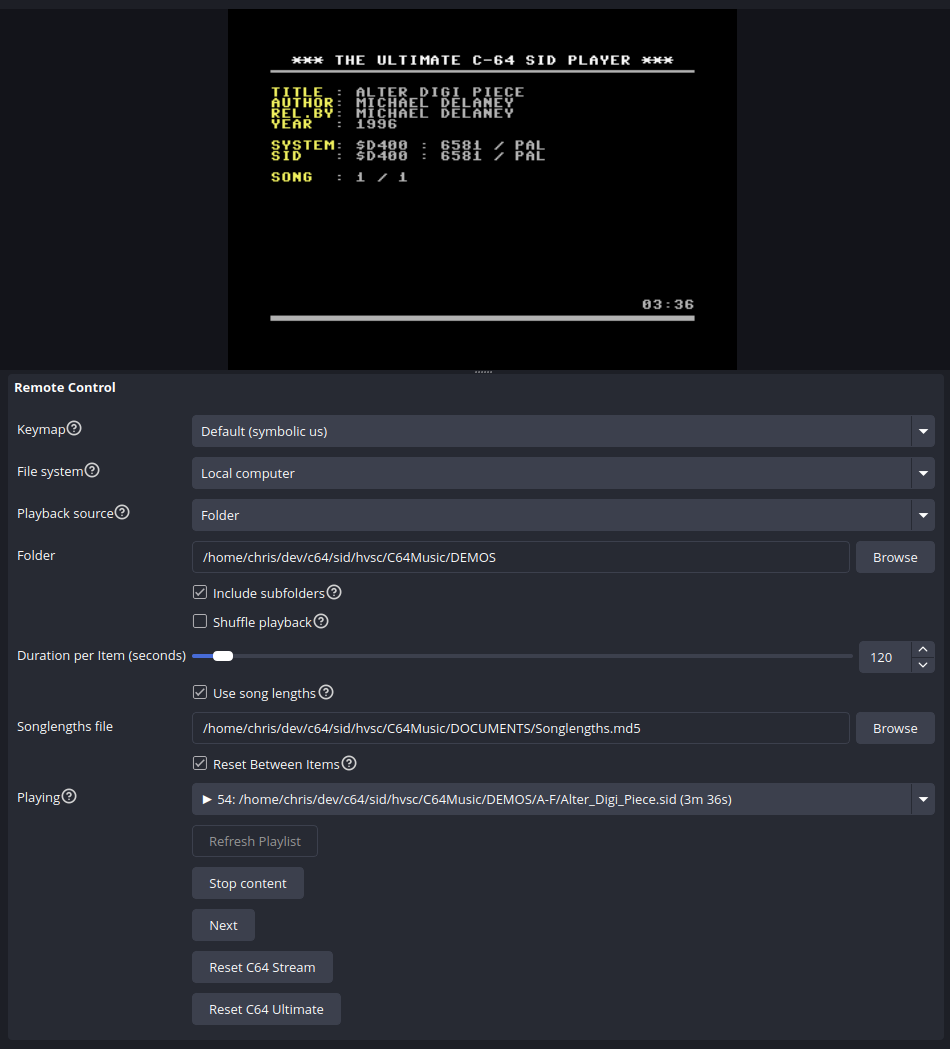The image size is (950, 1049).
Task: Open the Keymap help tooltip icon
Action: tap(74, 428)
